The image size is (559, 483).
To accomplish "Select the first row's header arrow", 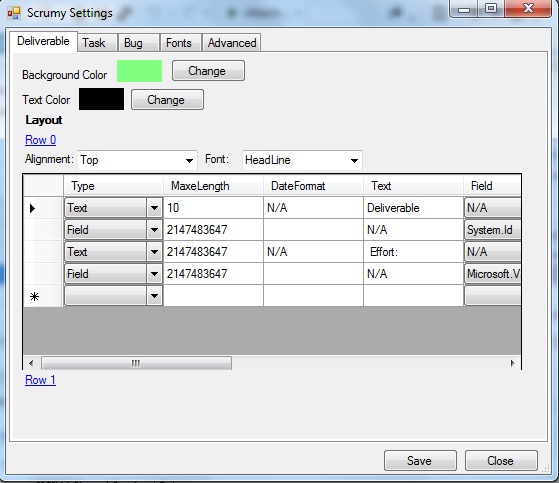I will (x=32, y=208).
